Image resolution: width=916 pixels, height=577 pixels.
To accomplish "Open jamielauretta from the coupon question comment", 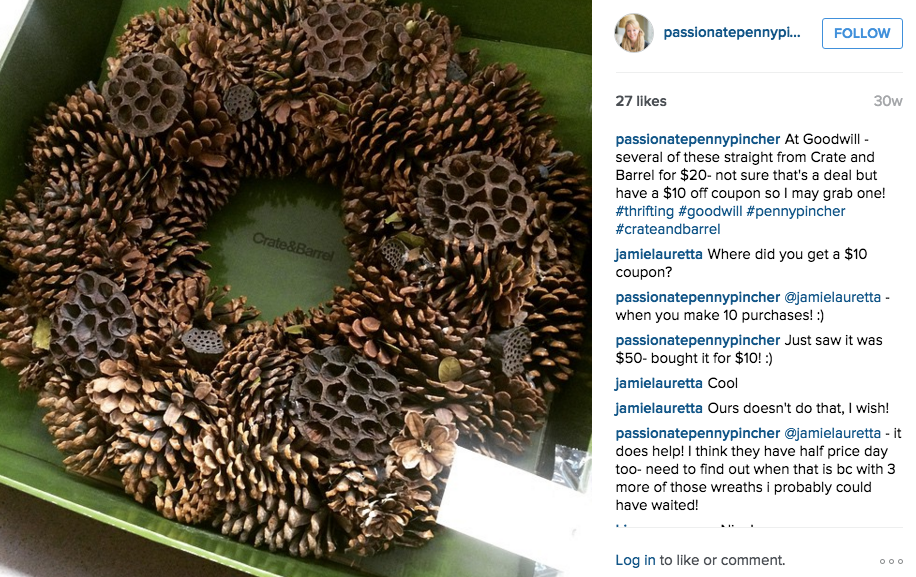I will tap(658, 255).
